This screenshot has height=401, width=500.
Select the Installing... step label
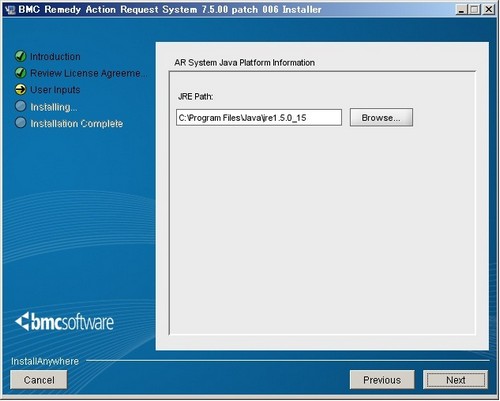click(x=54, y=107)
